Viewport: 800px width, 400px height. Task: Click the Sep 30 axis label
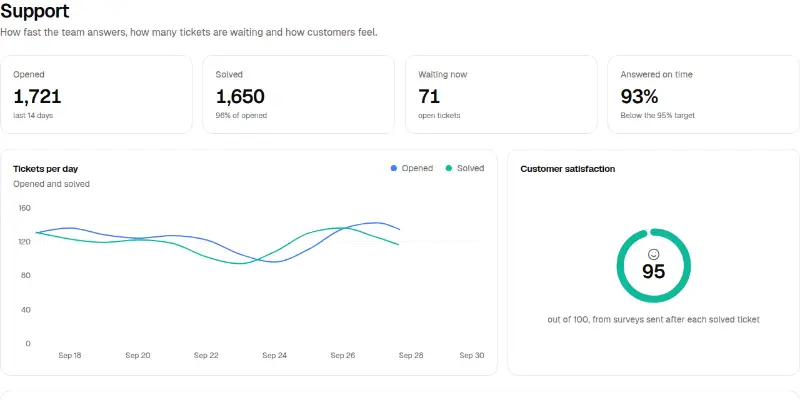[x=472, y=355]
